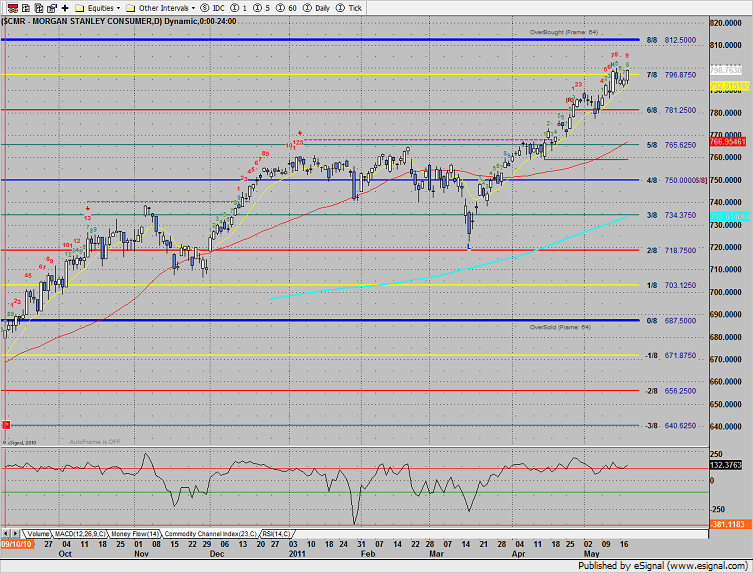Click the 0/8 687.5000 level label
The height and width of the screenshot is (573, 753).
[x=671, y=320]
